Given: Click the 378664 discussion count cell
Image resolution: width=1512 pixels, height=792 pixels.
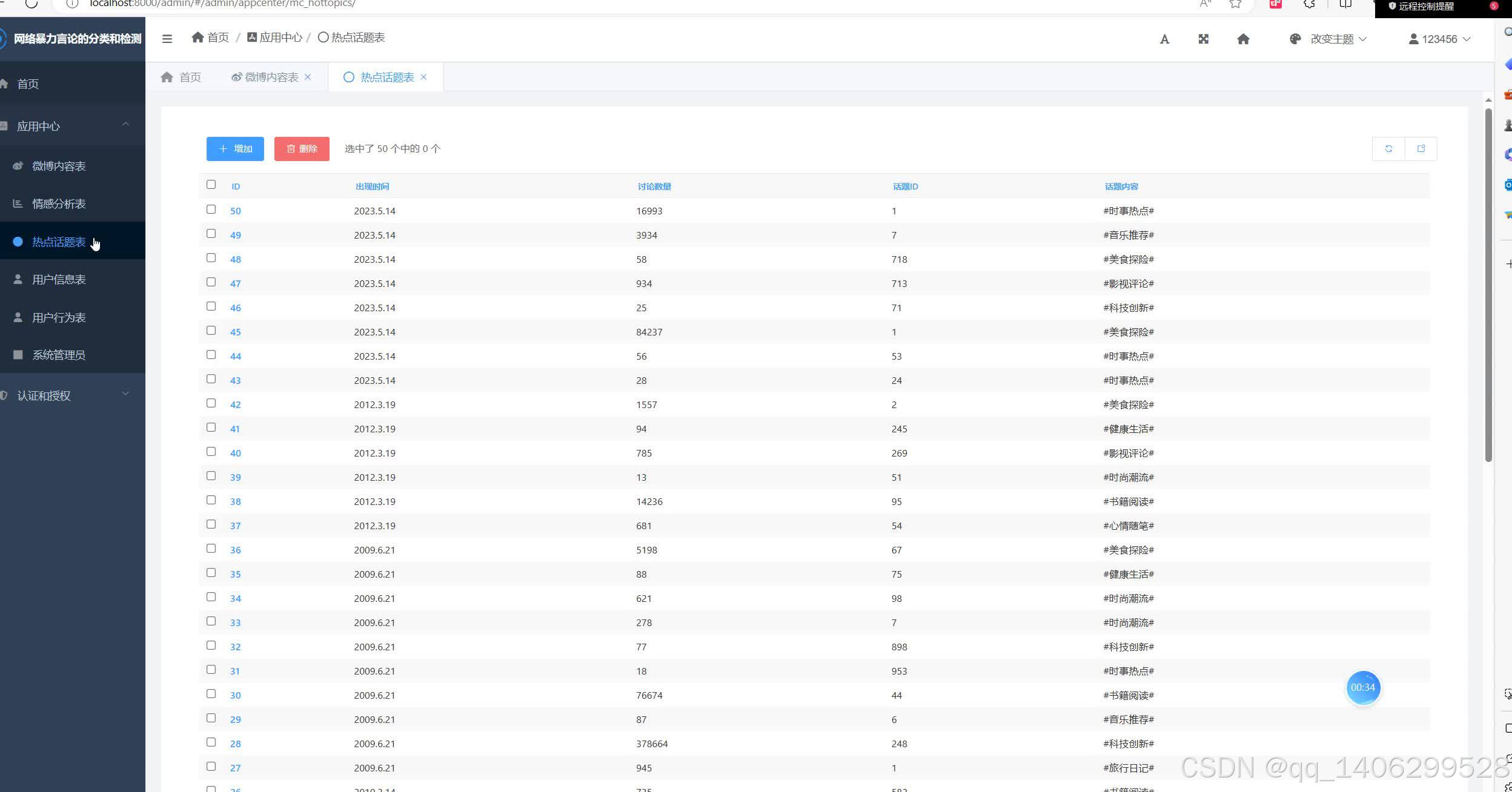Looking at the screenshot, I should click(652, 744).
